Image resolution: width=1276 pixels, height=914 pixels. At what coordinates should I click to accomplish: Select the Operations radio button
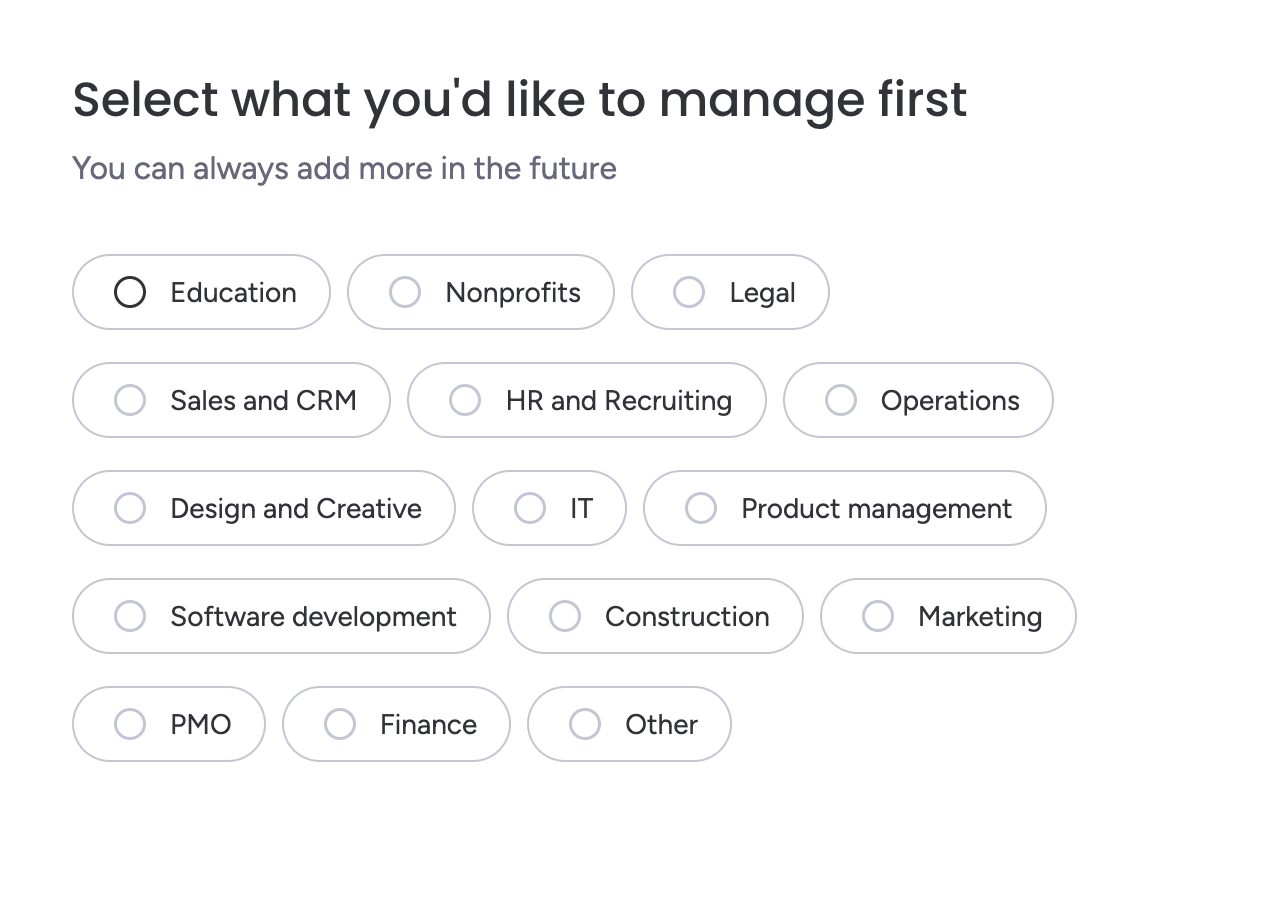pyautogui.click(x=840, y=400)
